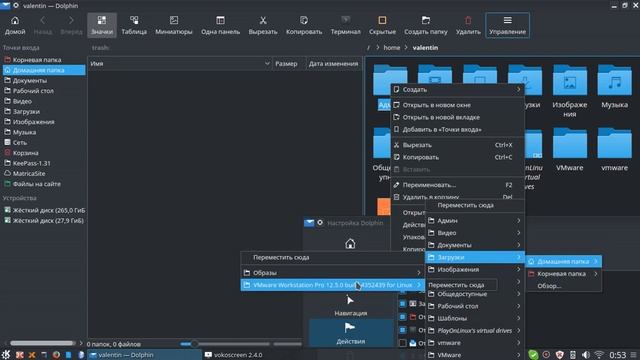Choose Переименовать... in context menu
Image resolution: width=640 pixels, height=360 pixels.
(457, 185)
